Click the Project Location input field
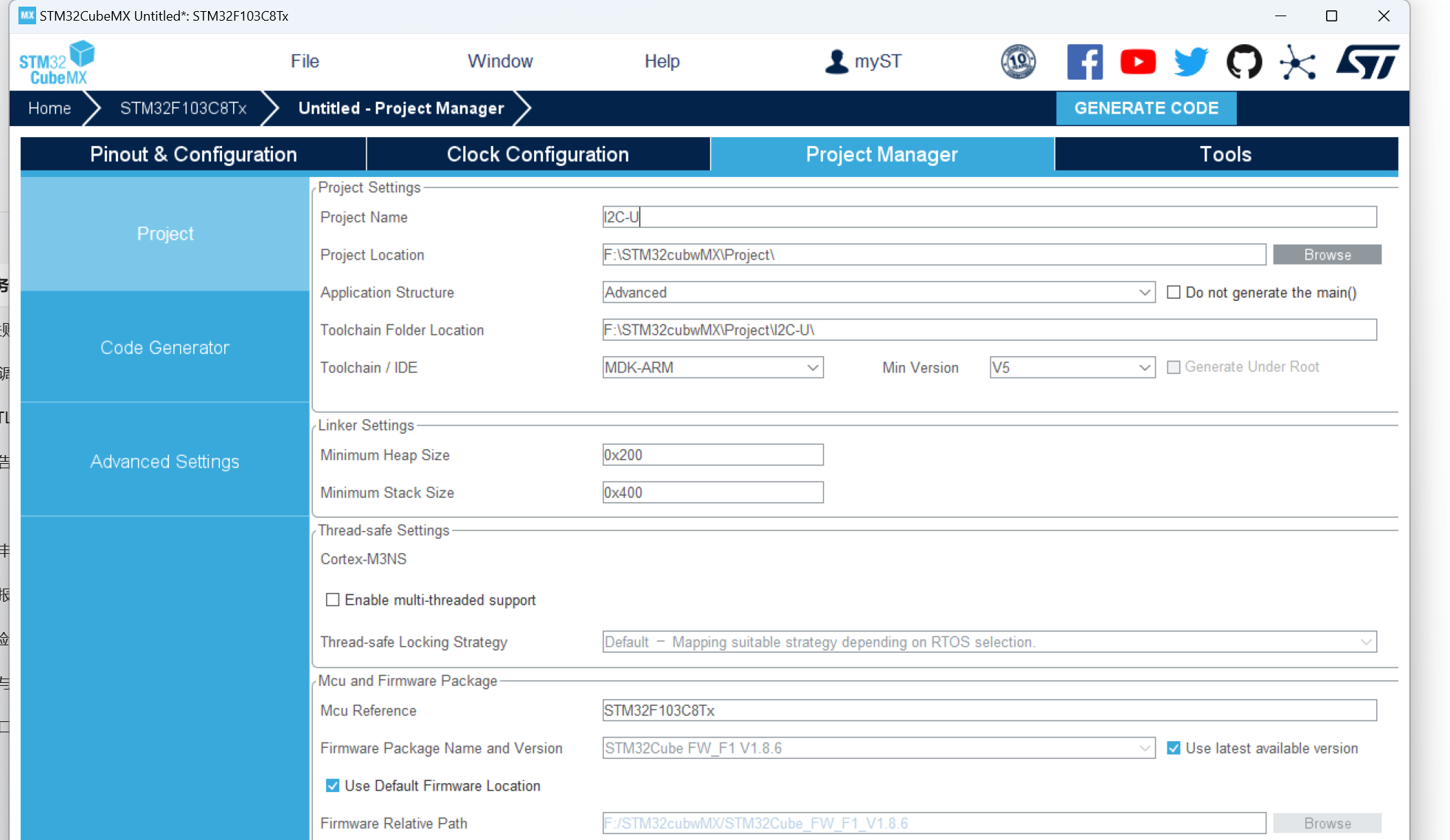Viewport: 1450px width, 840px height. (x=934, y=255)
